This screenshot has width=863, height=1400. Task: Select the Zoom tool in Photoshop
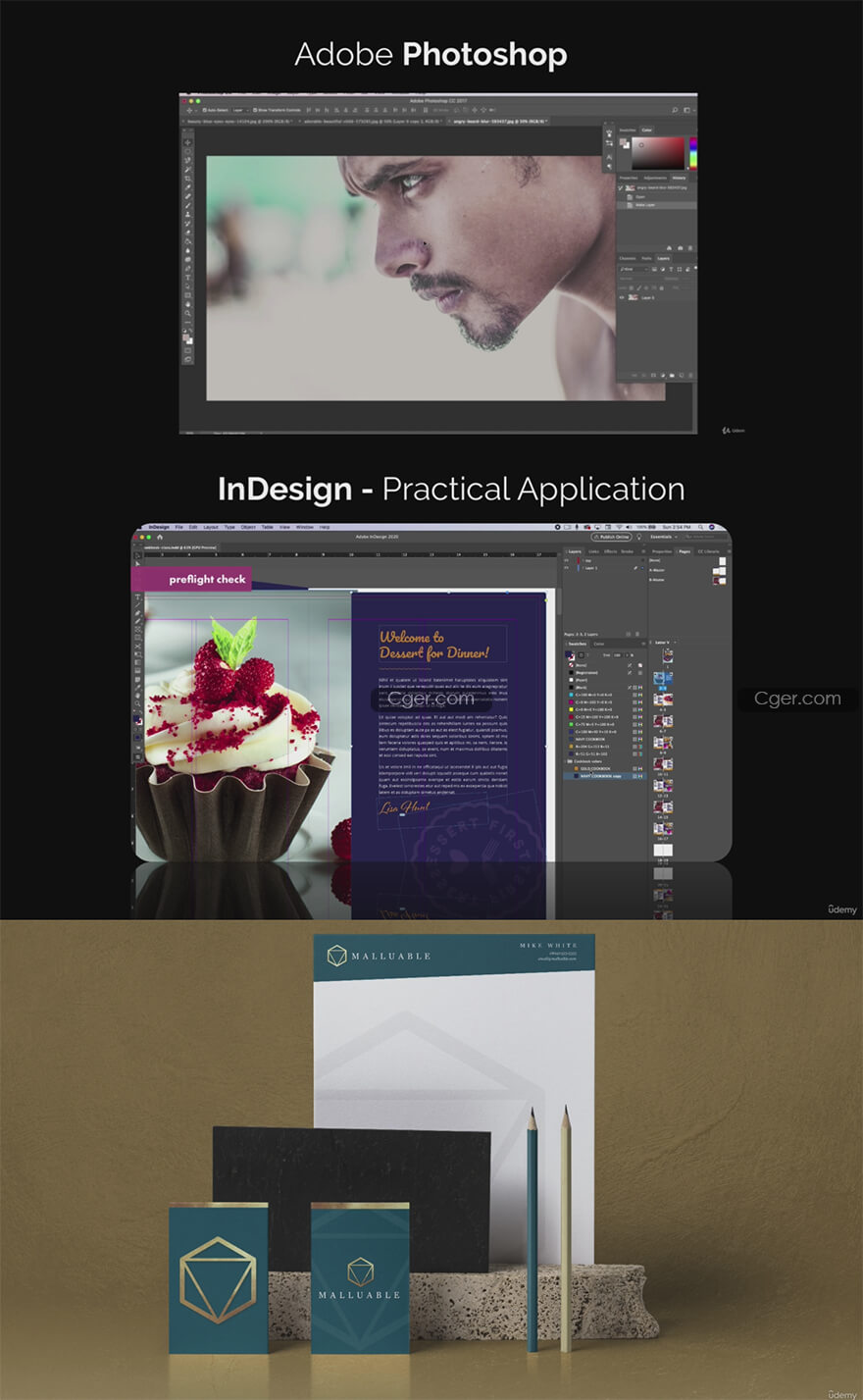tap(187, 313)
